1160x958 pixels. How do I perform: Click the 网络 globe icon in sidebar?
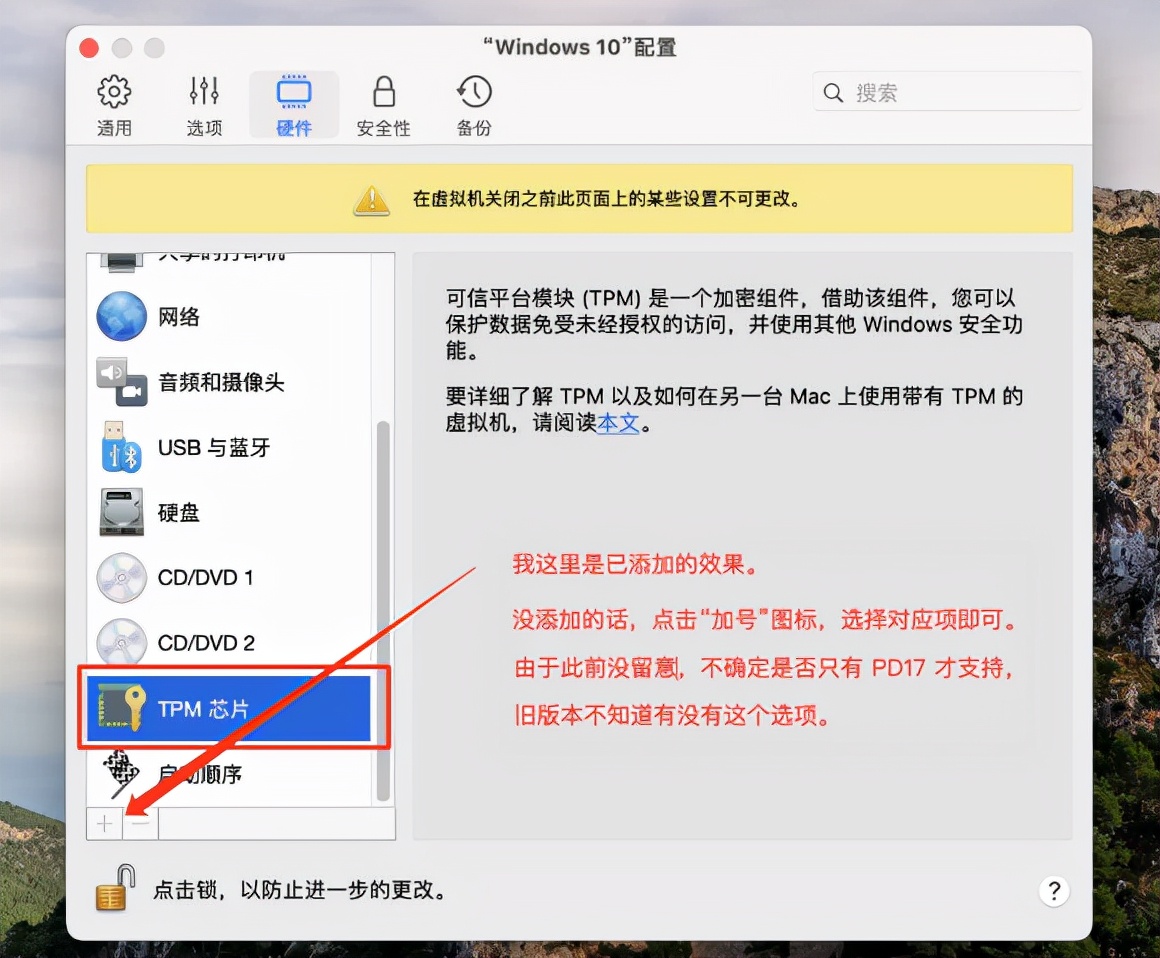click(x=121, y=316)
